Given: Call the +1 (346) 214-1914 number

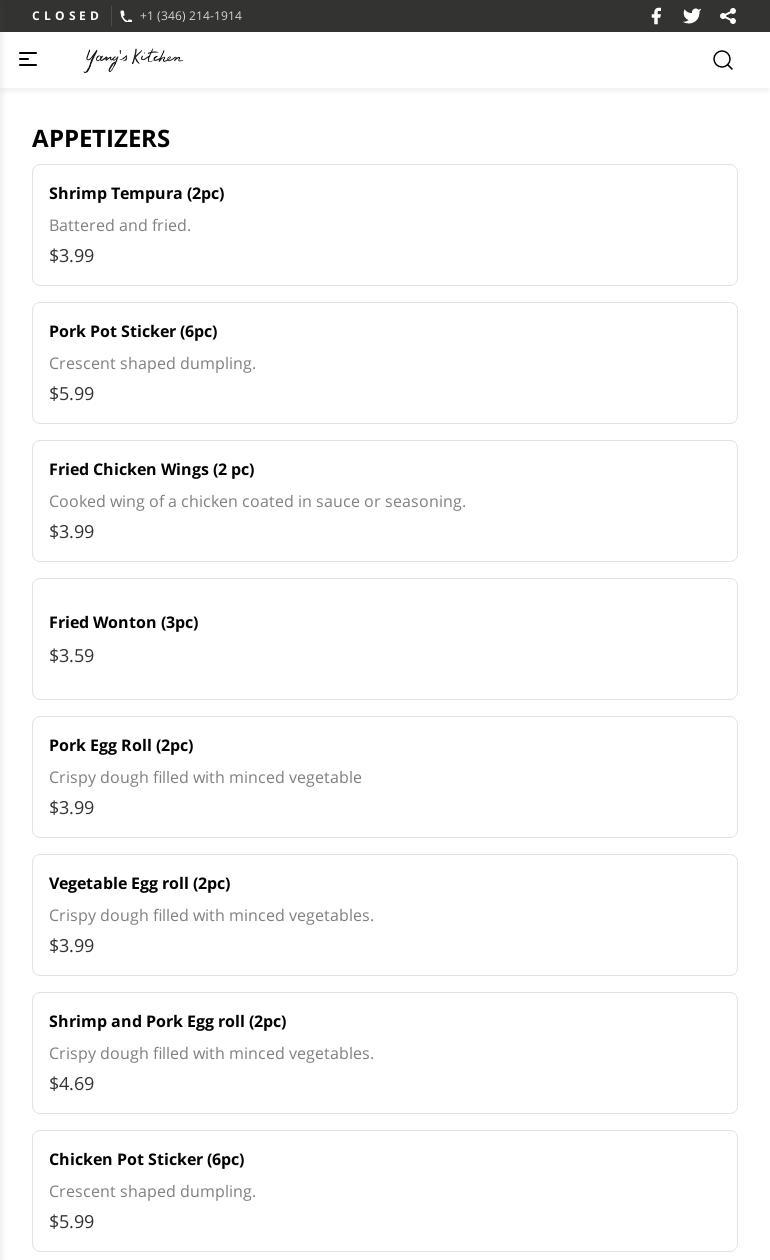Looking at the screenshot, I should [x=191, y=16].
